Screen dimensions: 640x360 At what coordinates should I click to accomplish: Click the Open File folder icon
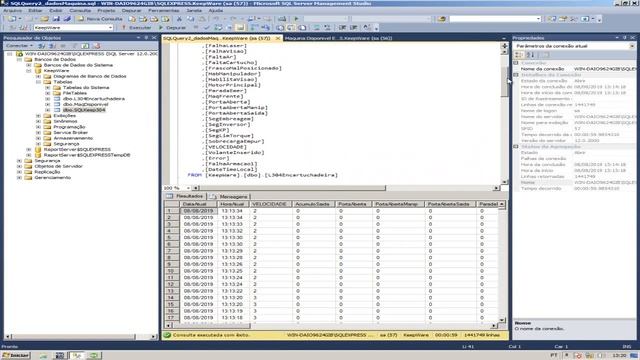44,19
